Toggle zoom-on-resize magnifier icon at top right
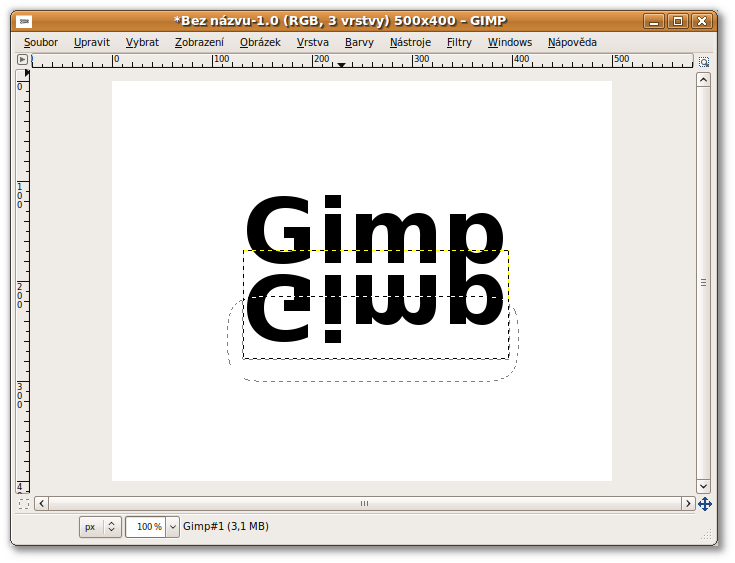This screenshot has height=563, width=735. click(704, 61)
